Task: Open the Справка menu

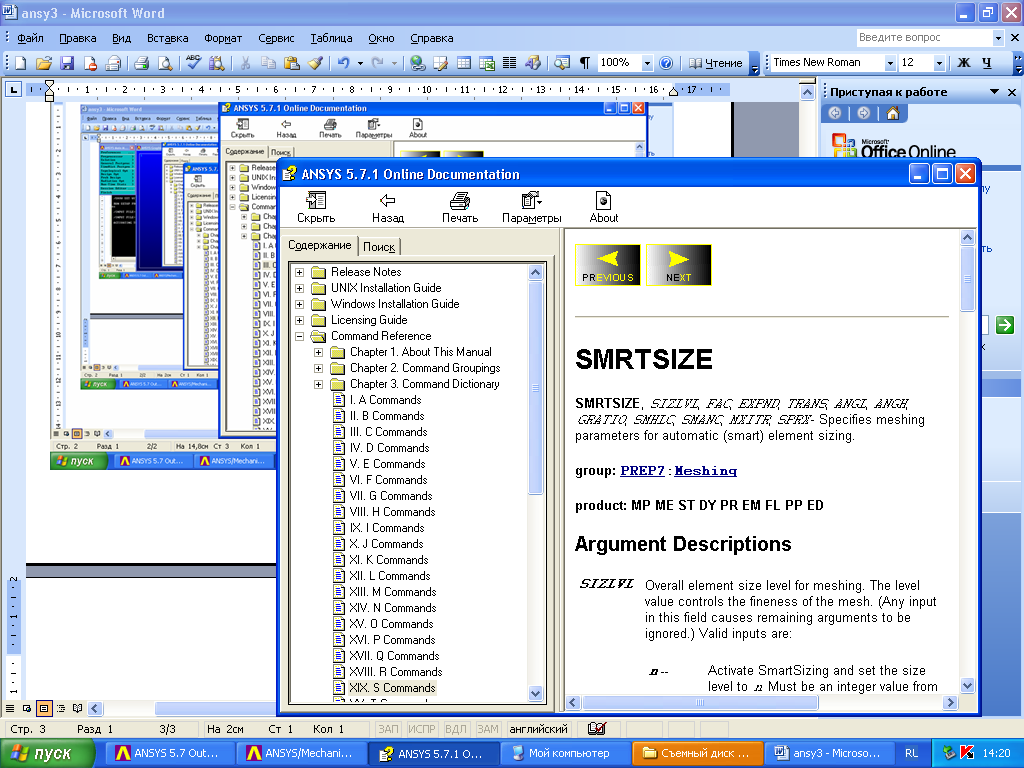Action: tap(432, 38)
